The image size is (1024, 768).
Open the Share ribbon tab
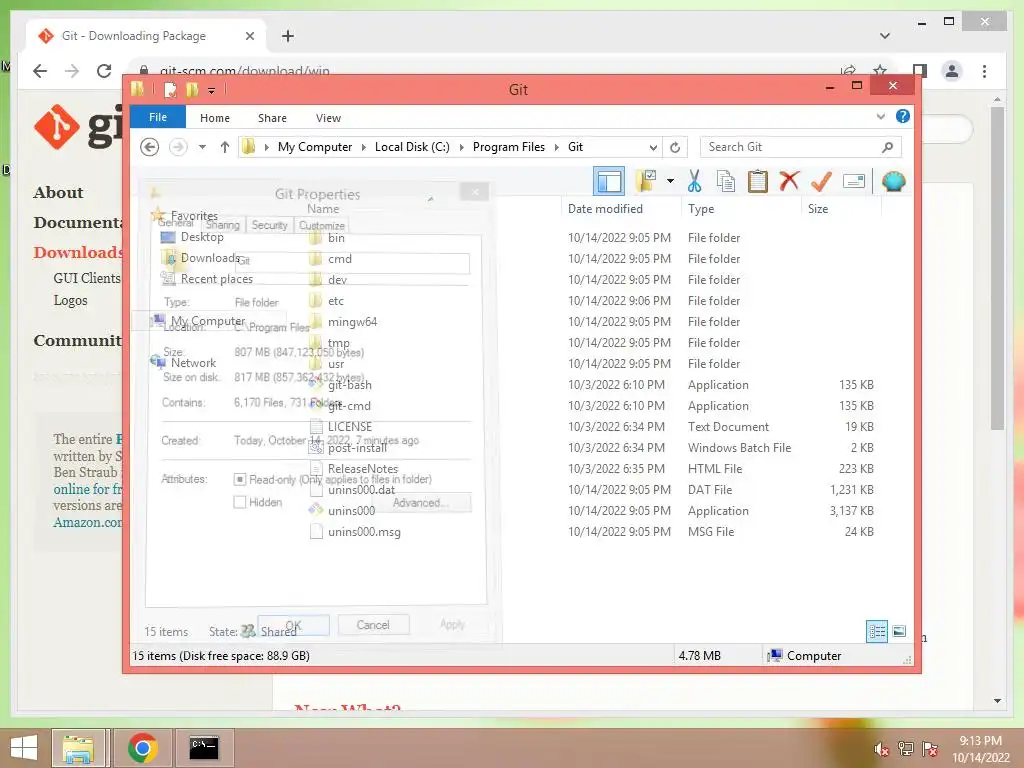pos(272,118)
